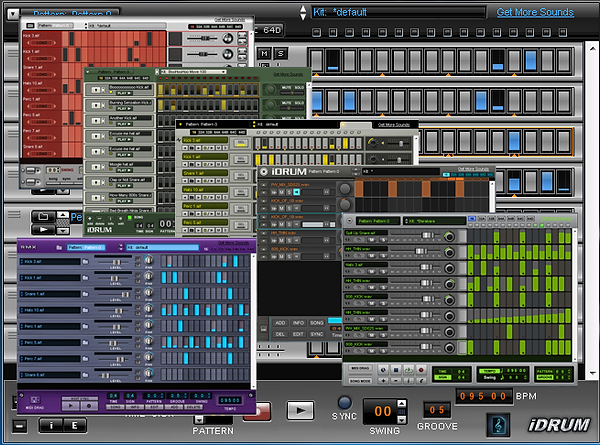Open the Get More Sounds link, main window
600x445 pixels.
[x=535, y=12]
